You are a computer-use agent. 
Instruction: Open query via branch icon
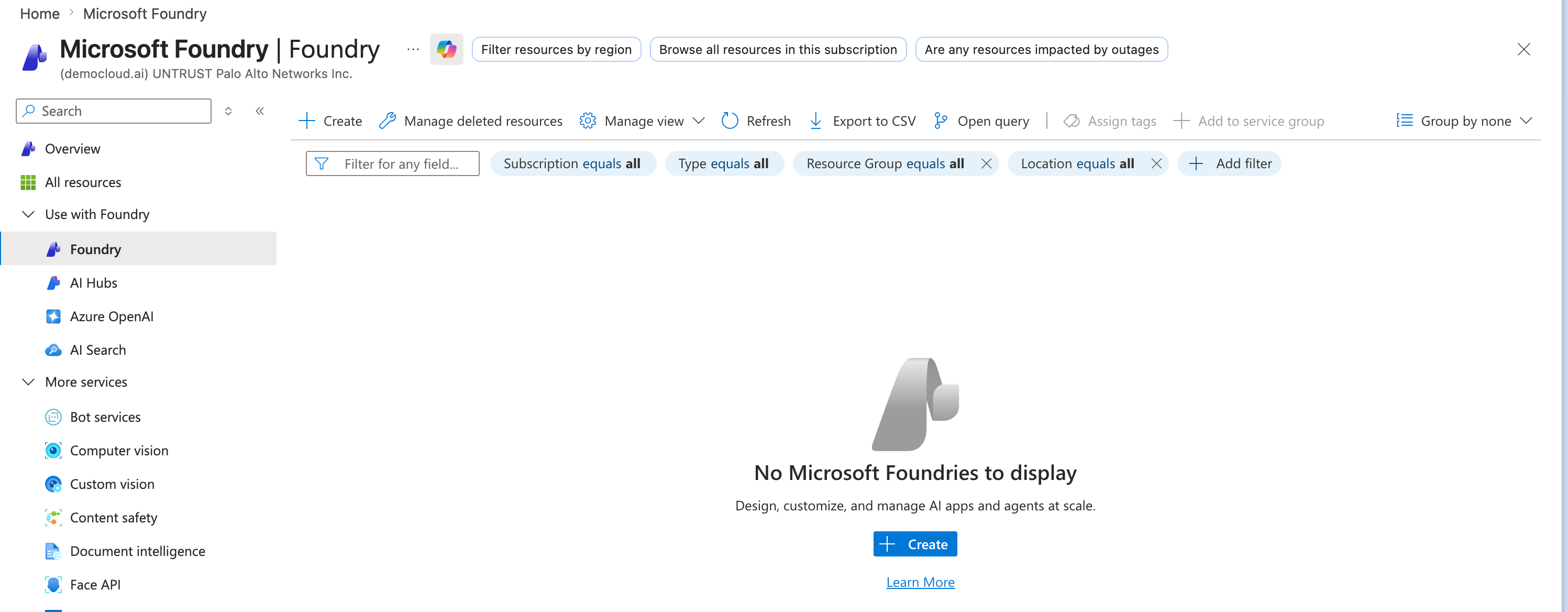pos(941,121)
